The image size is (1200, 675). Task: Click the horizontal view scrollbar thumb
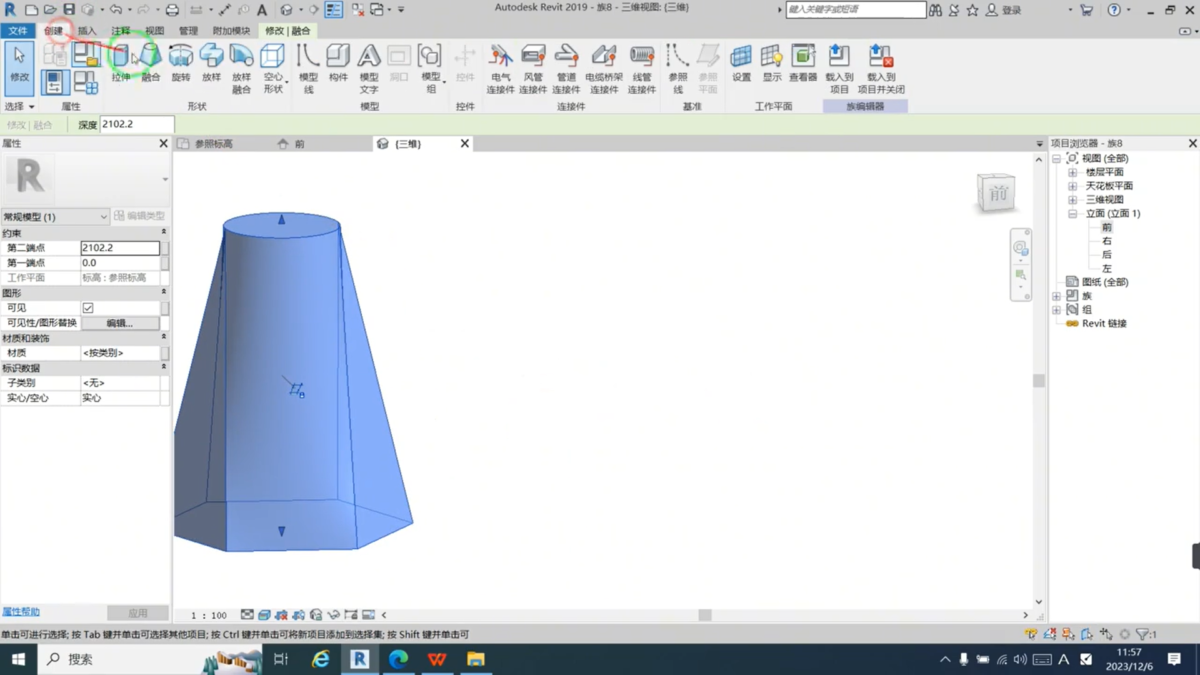pos(705,615)
